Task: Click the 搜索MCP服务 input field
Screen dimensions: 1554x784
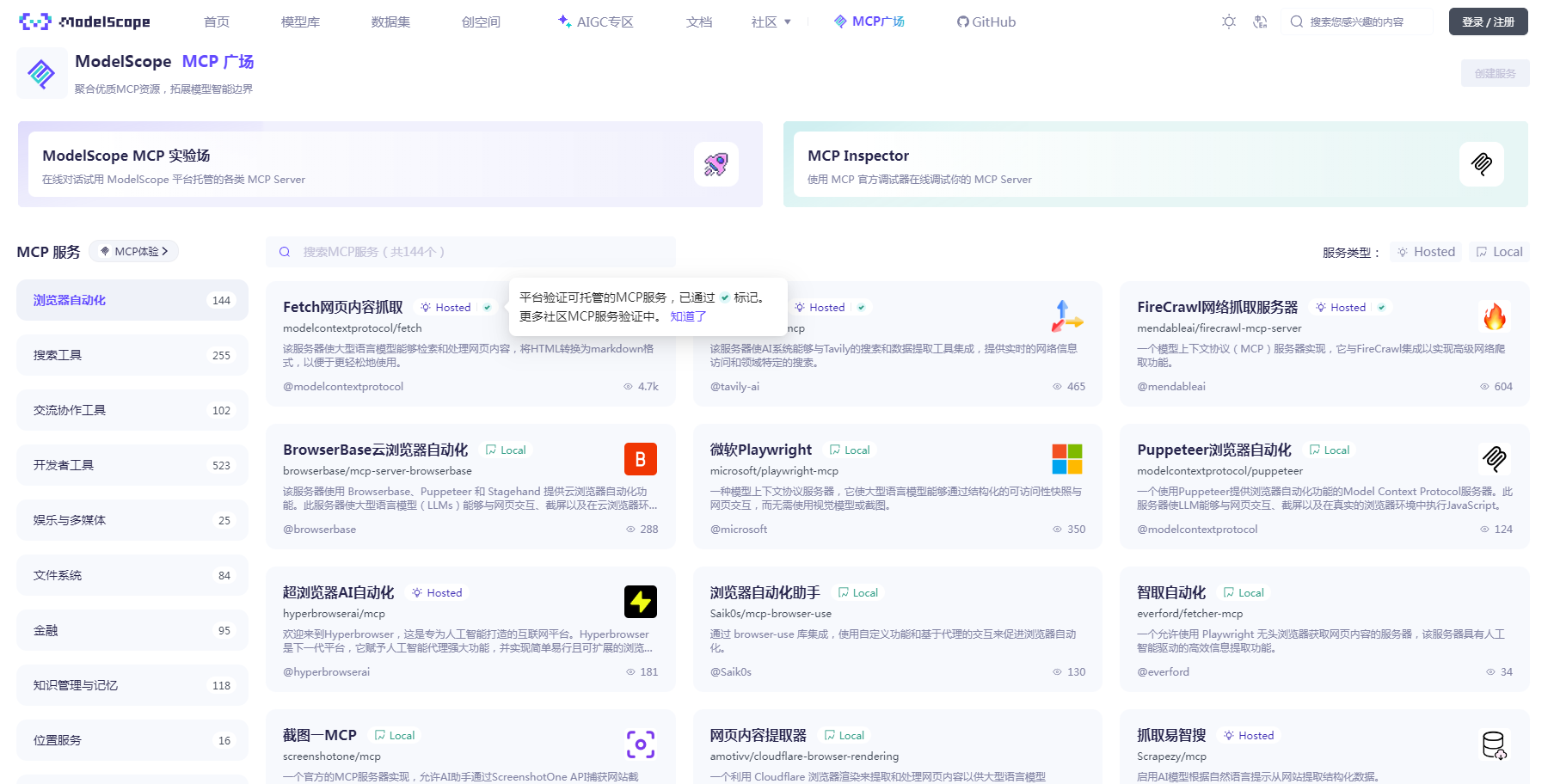Action: [470, 252]
